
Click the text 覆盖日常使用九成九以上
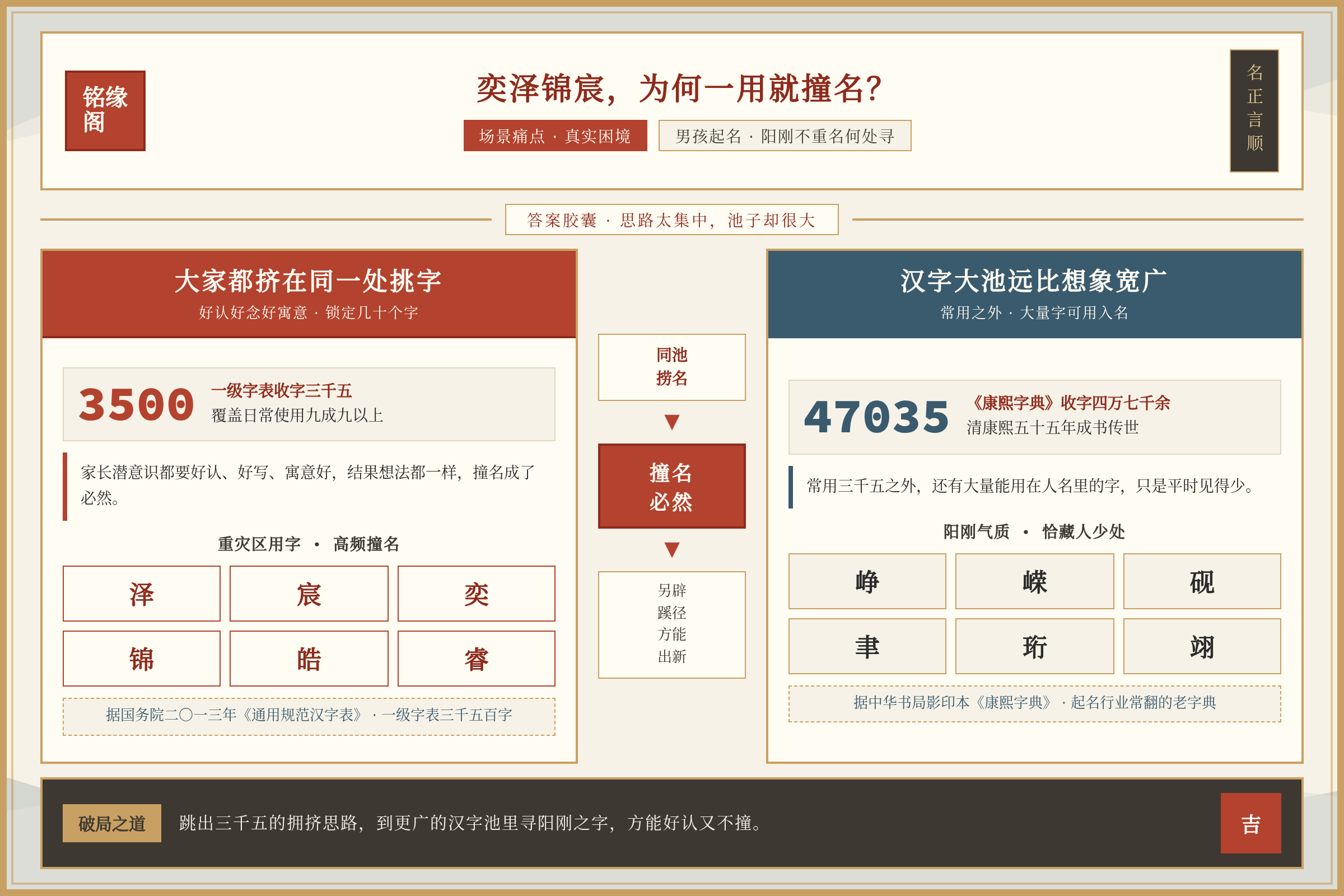297,415
